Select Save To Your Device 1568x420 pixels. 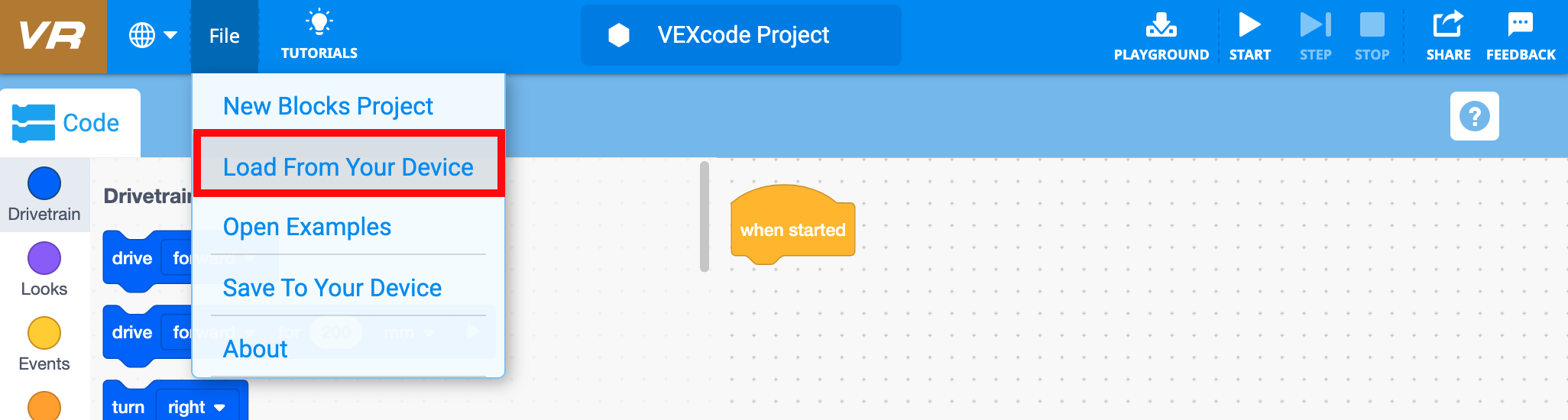[x=332, y=288]
